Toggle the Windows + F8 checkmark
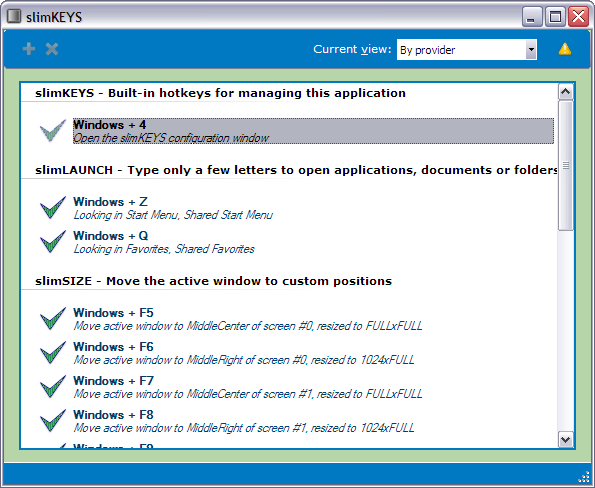Viewport: 595px width, 488px height. (52, 420)
